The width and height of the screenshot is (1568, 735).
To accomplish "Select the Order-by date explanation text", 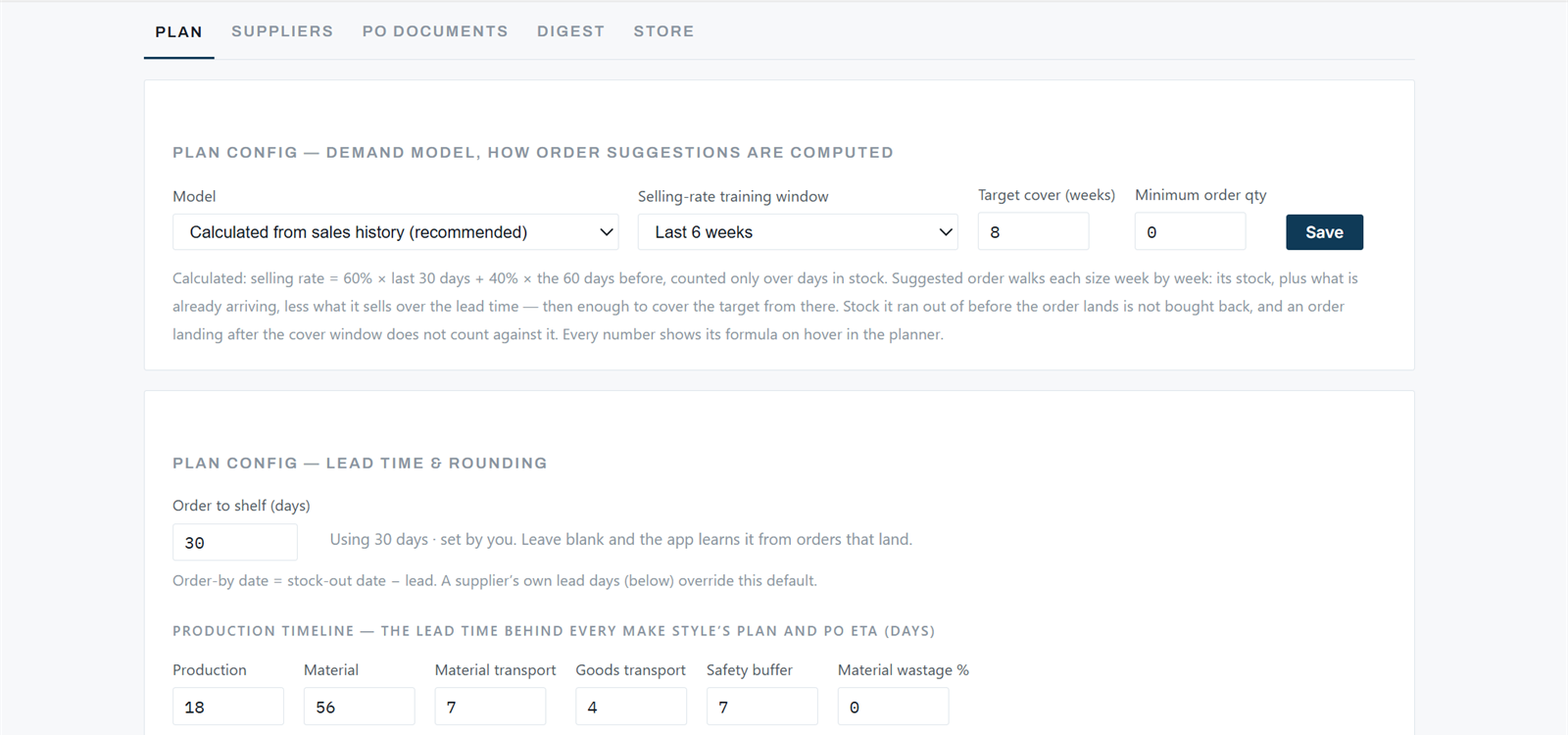I will tap(495, 580).
